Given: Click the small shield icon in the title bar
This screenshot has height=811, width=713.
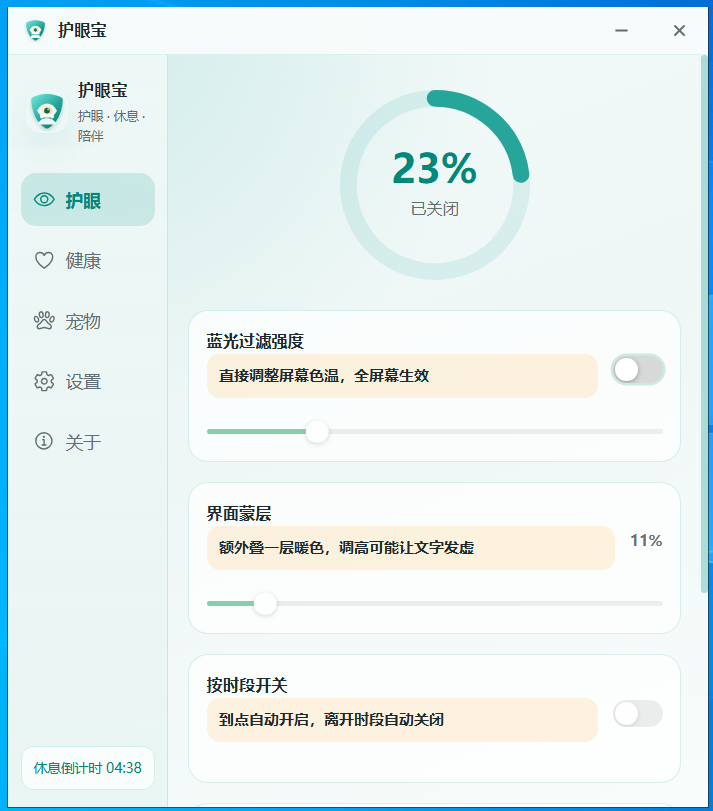Looking at the screenshot, I should (x=35, y=31).
